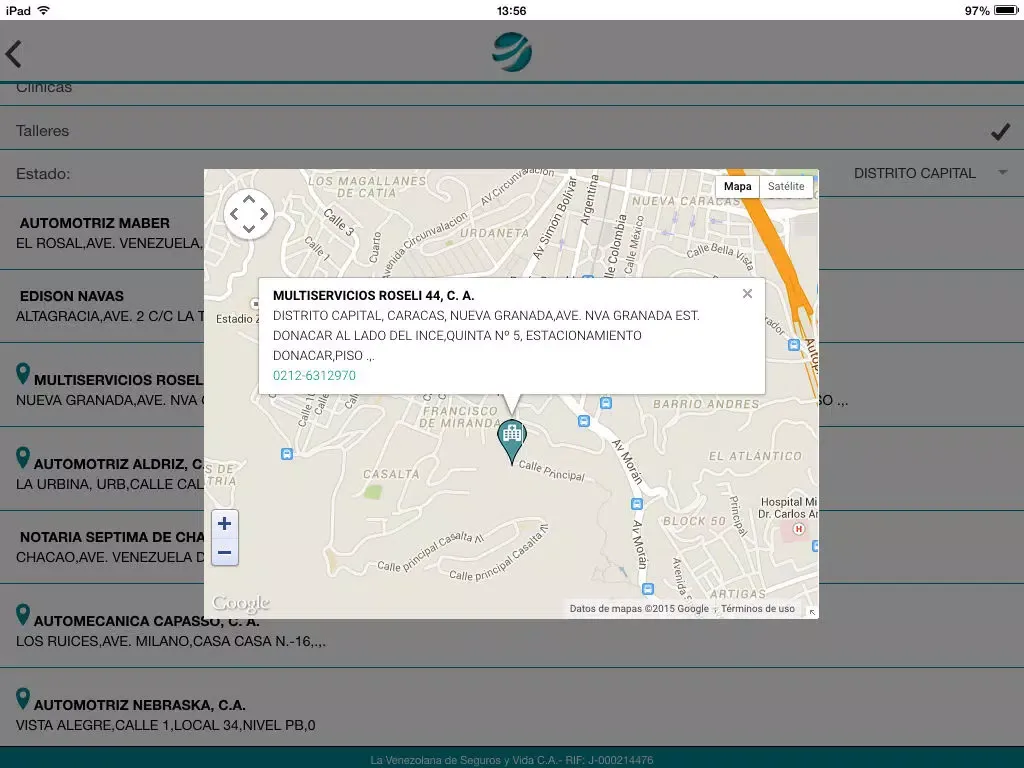Click the teal building map marker
Screen dimensions: 1024x768
pos(511,441)
